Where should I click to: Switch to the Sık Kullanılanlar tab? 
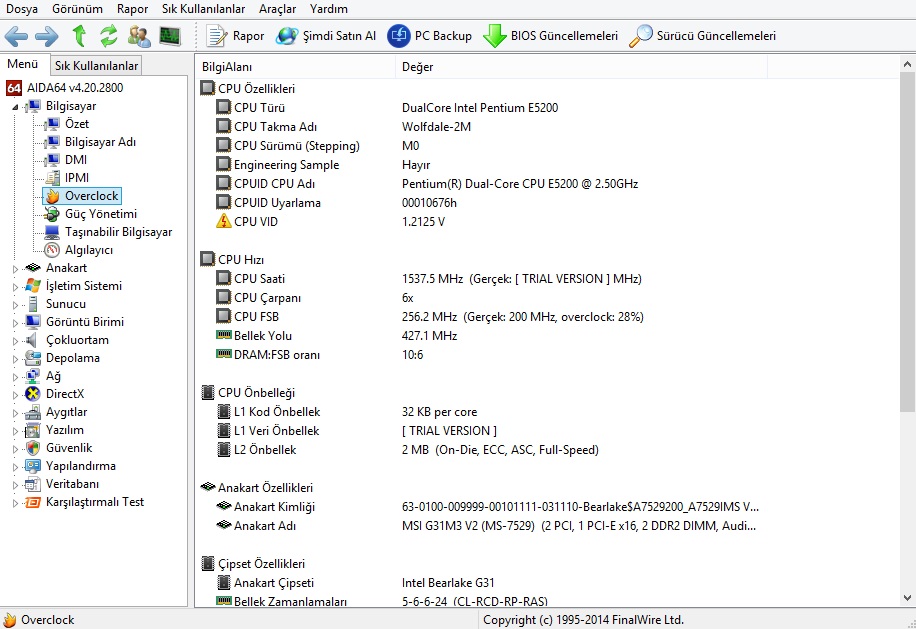pos(96,65)
